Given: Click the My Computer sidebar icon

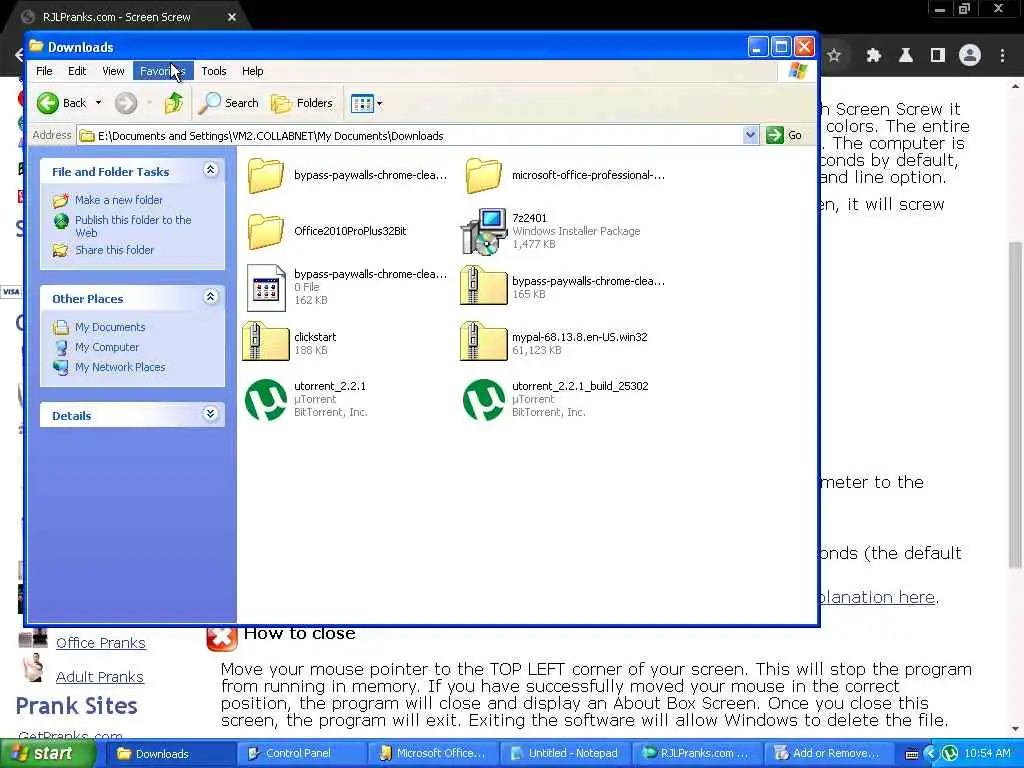Looking at the screenshot, I should pos(61,347).
